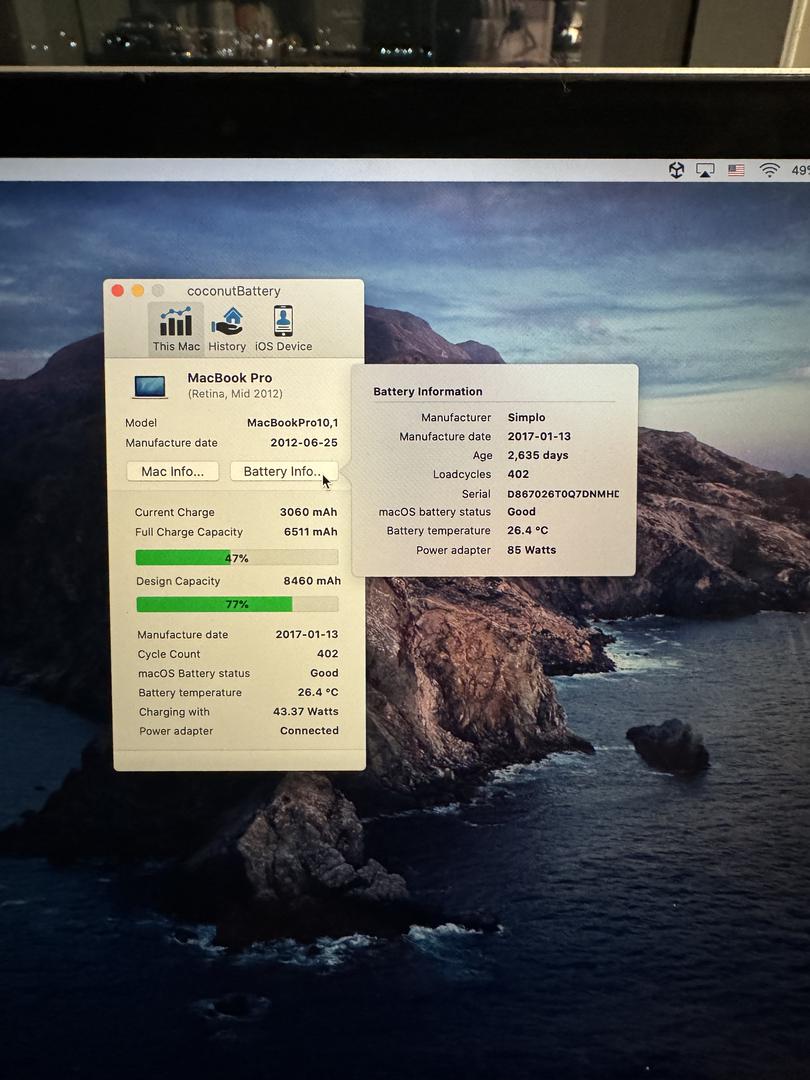Click the MacBookPro10,1 model value

click(x=293, y=423)
